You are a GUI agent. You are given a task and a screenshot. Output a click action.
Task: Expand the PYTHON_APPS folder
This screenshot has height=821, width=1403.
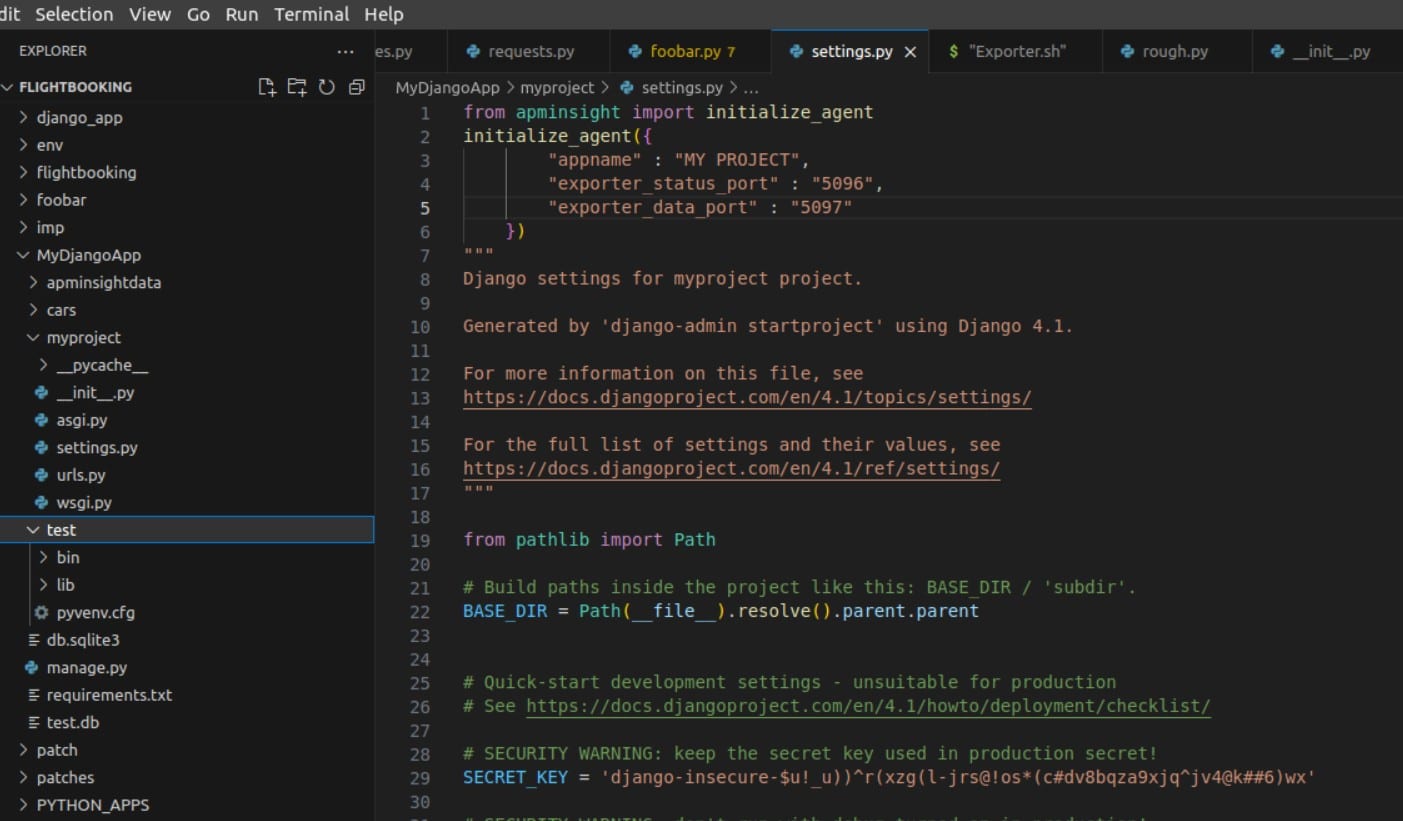tap(24, 805)
